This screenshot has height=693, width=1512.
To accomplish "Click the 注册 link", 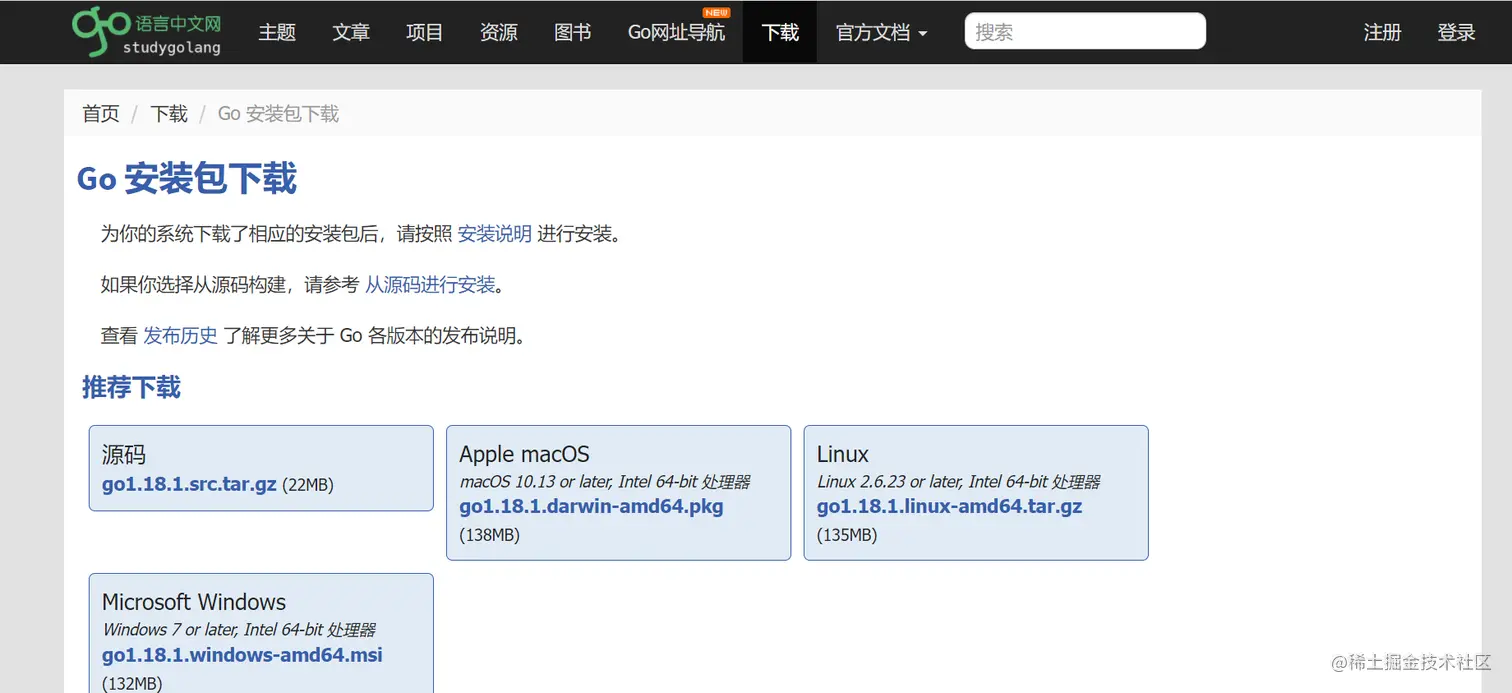I will click(1382, 32).
